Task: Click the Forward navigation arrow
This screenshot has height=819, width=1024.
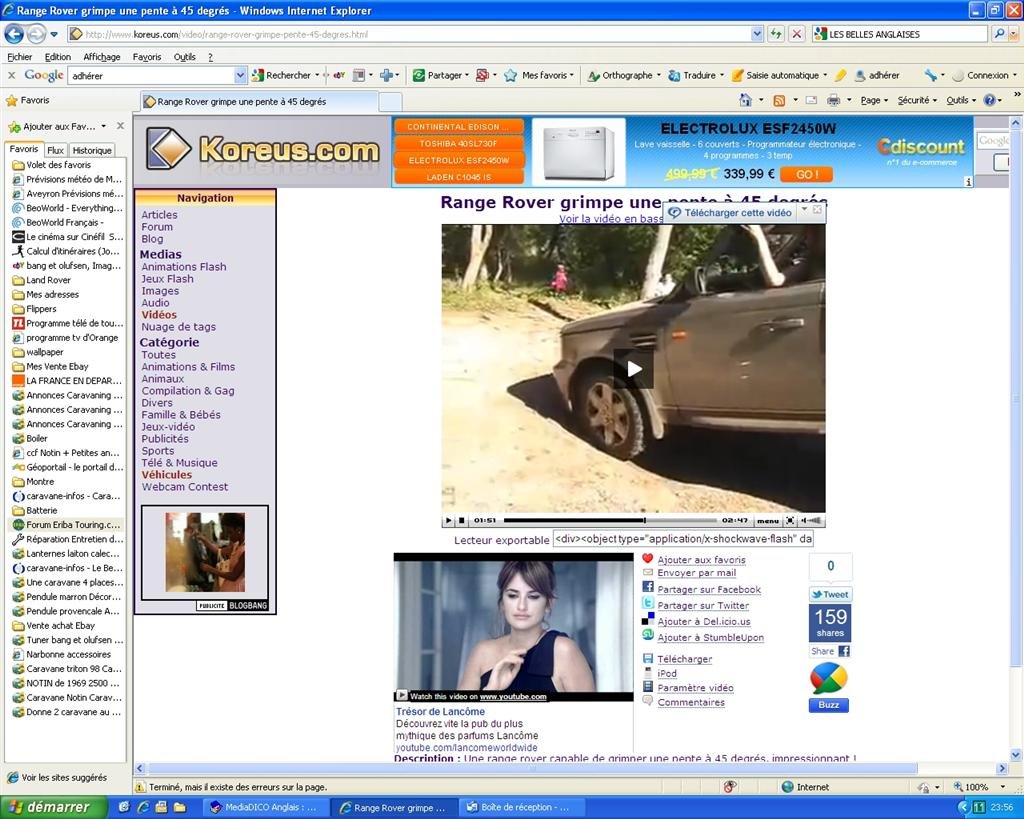Action: [x=37, y=33]
